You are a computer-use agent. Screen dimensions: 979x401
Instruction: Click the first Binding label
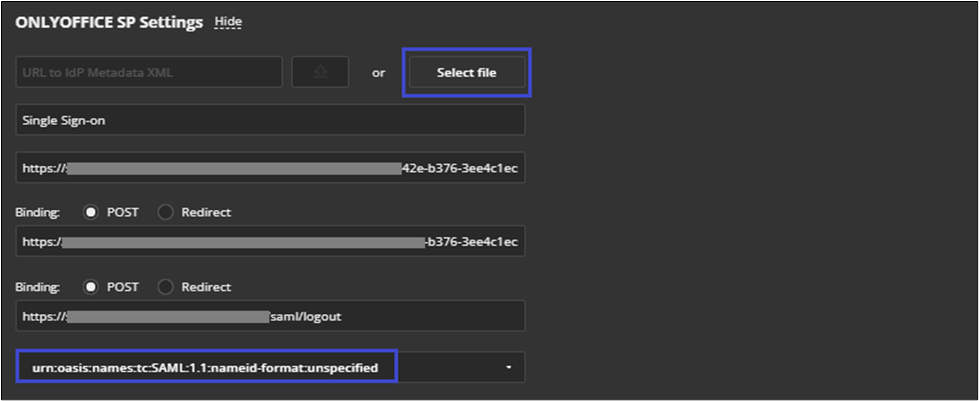(x=37, y=213)
